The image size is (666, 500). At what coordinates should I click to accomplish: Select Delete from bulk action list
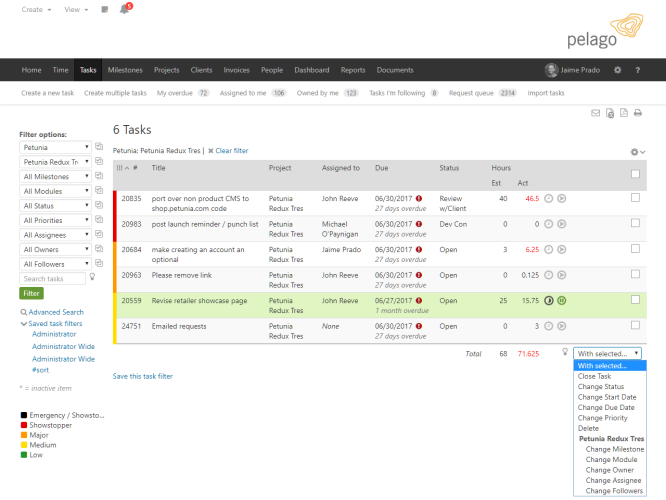[x=610, y=428]
